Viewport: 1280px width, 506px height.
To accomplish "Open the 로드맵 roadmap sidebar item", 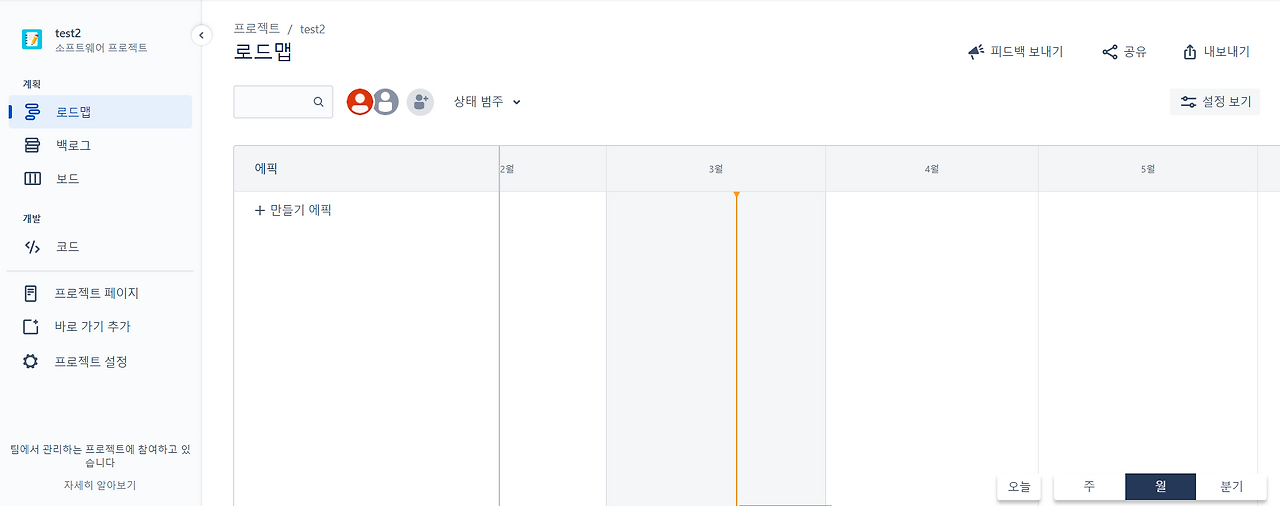I will (x=100, y=112).
